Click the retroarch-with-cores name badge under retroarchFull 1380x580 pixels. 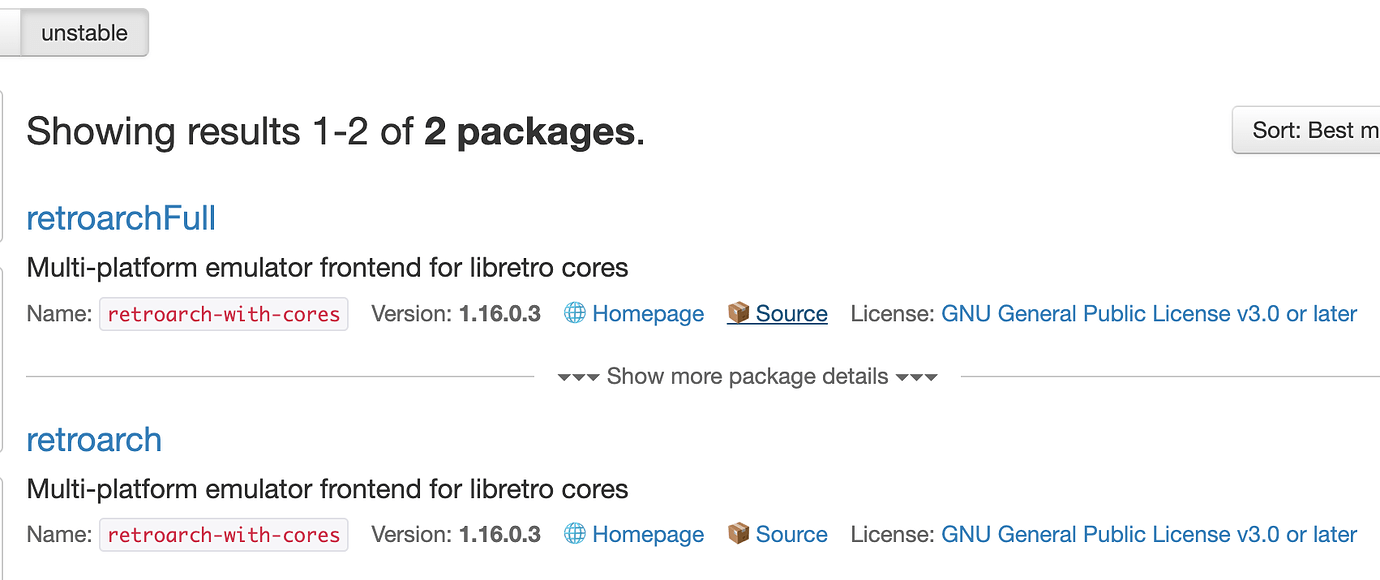tap(224, 314)
